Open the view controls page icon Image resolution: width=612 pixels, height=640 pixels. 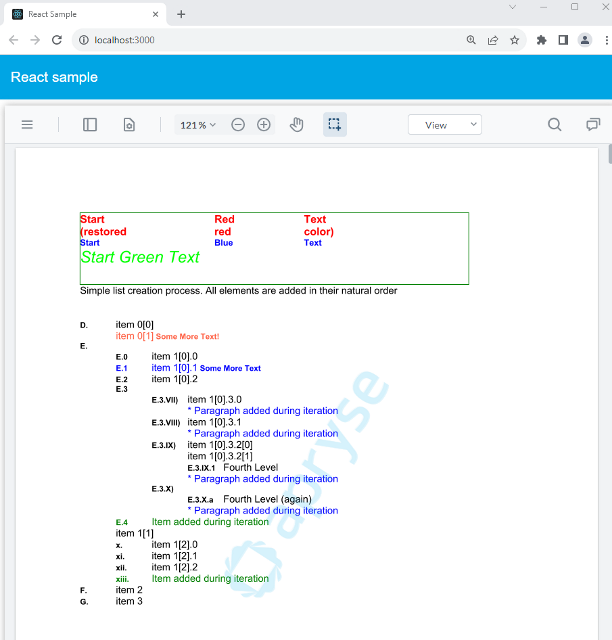(x=129, y=124)
